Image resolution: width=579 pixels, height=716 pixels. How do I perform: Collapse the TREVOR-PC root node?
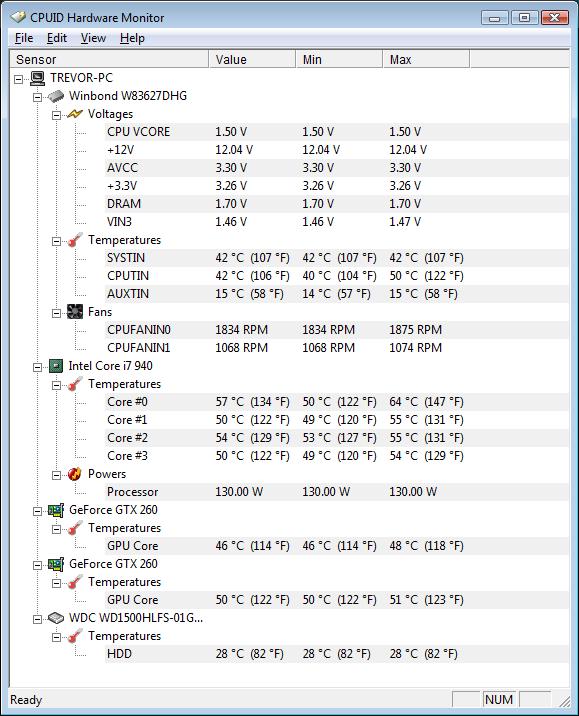(18, 79)
